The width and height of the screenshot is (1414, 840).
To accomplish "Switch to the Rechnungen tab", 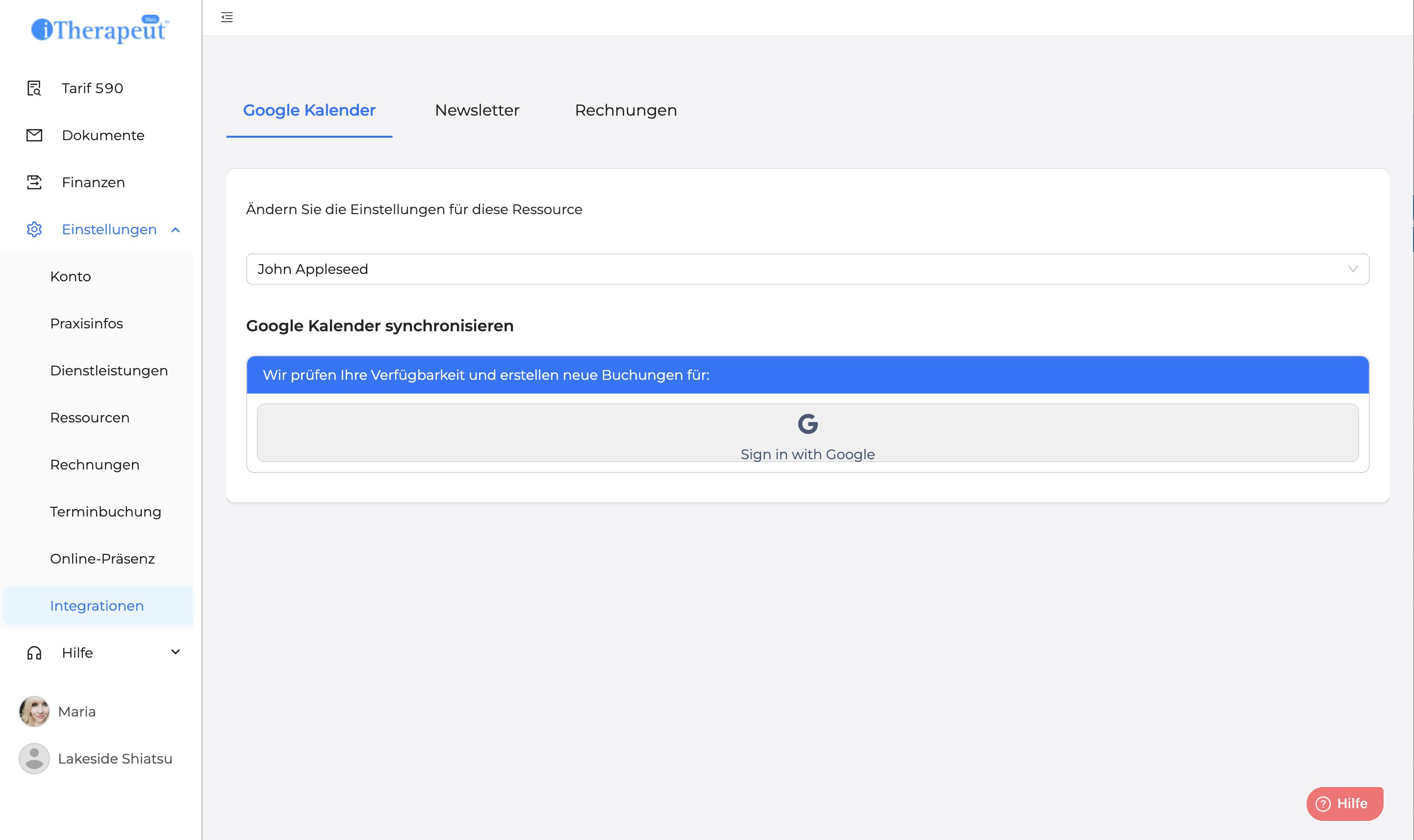I will coord(626,110).
